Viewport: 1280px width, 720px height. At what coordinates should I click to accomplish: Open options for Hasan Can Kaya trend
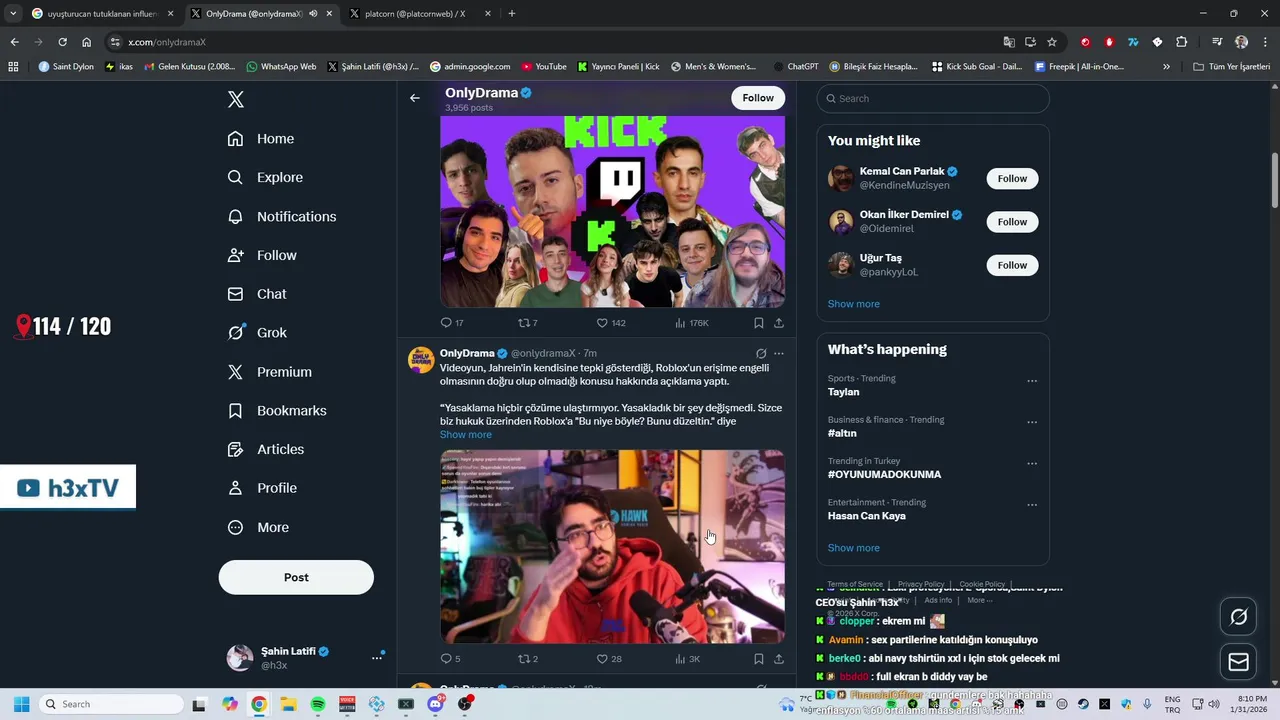coord(1032,505)
